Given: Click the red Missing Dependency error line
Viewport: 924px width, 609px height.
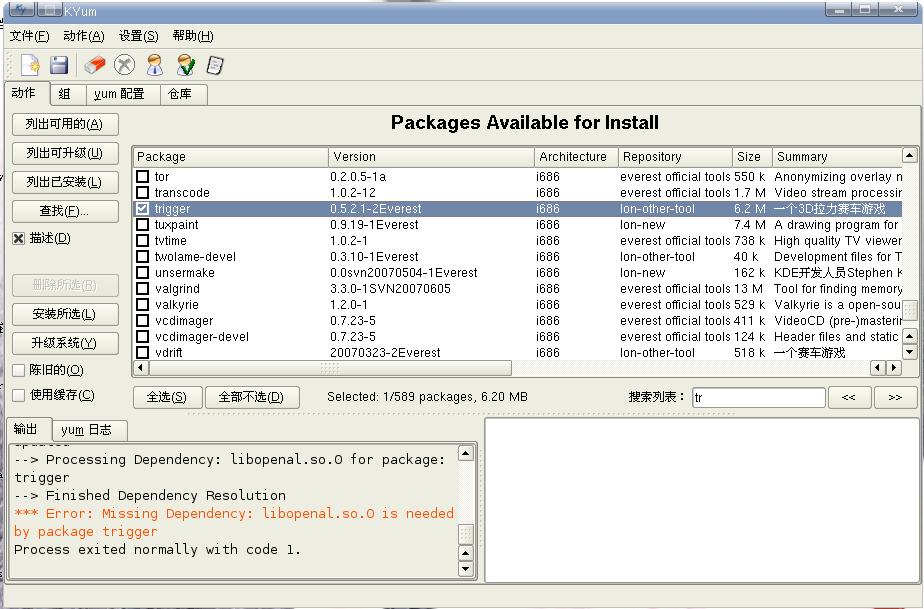Looking at the screenshot, I should [234, 522].
